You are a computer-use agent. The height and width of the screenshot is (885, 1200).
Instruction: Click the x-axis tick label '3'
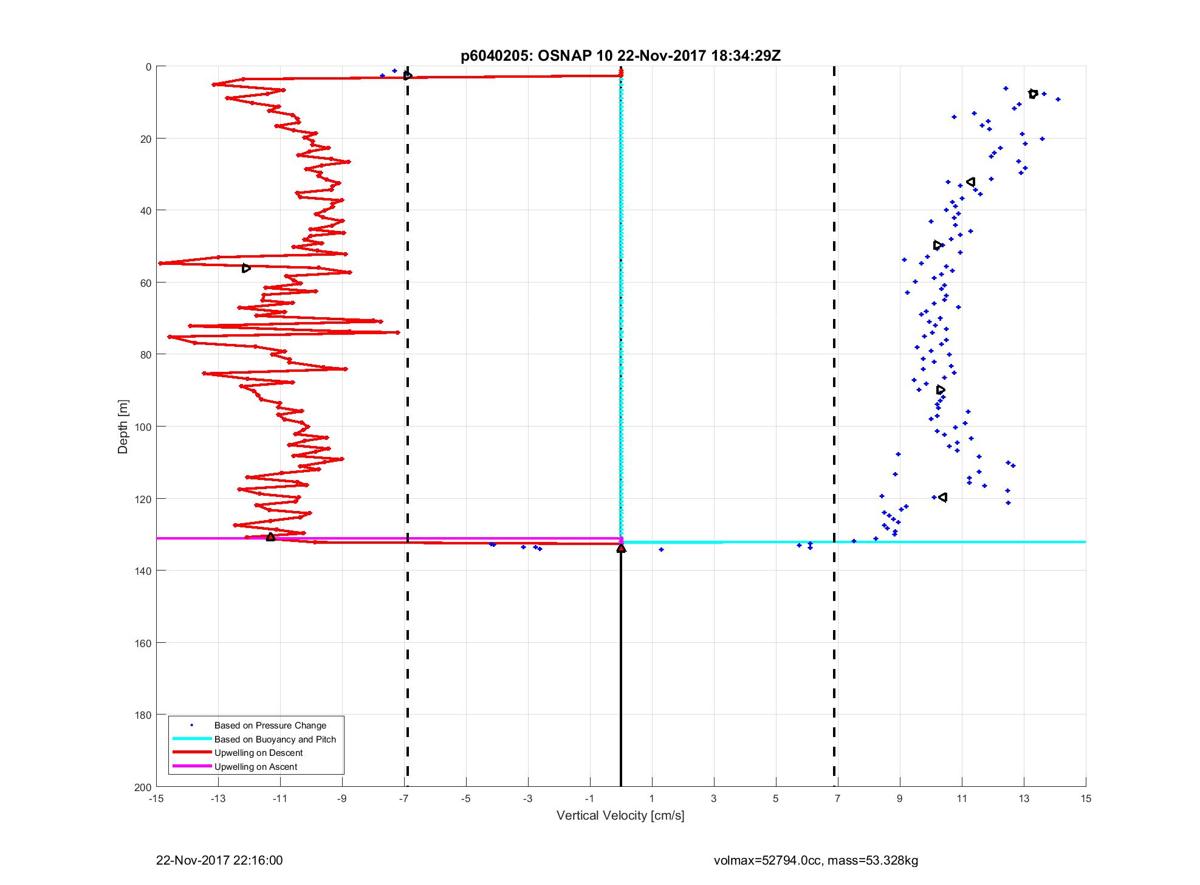(714, 798)
